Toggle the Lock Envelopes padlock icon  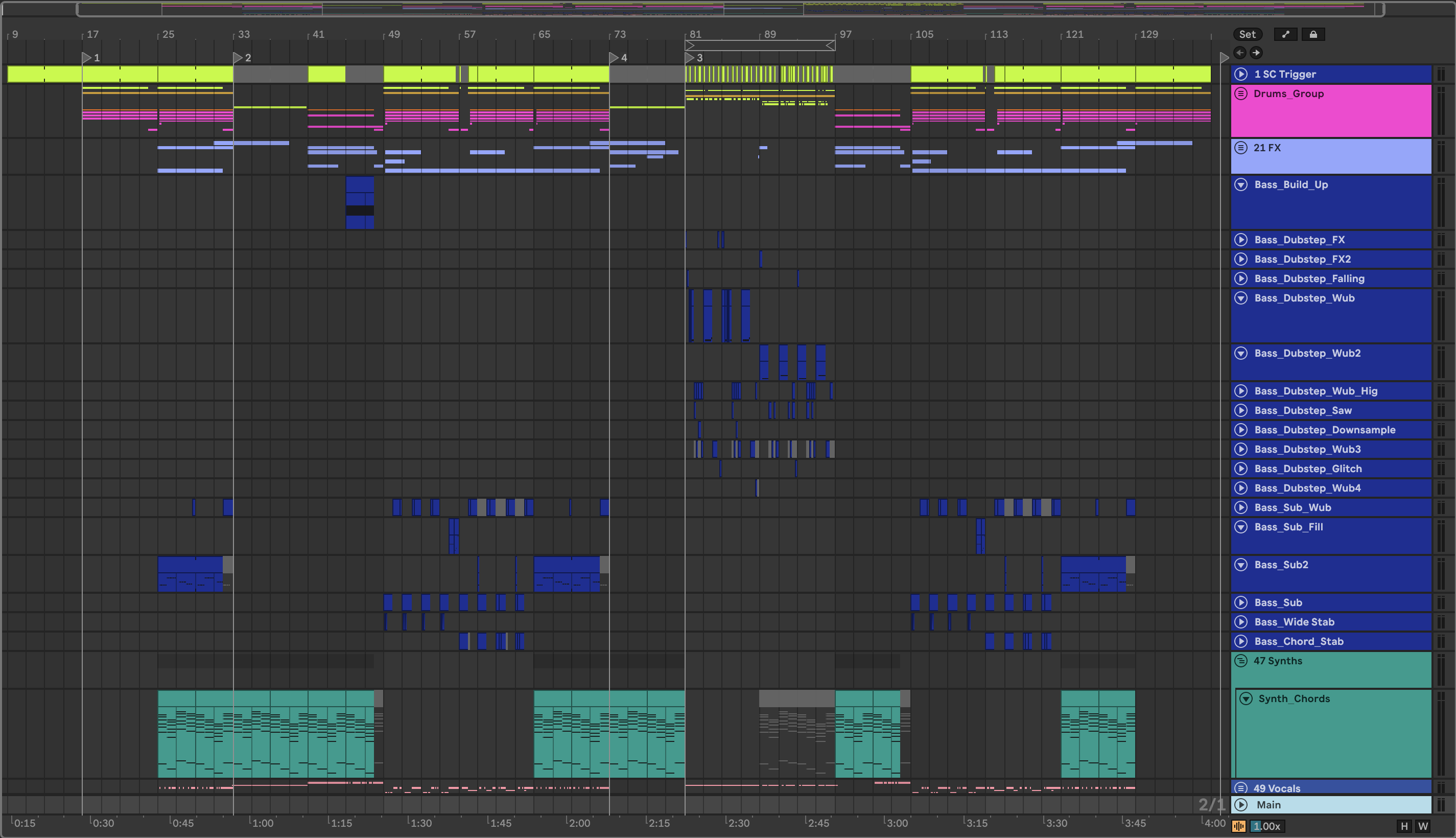[1313, 35]
